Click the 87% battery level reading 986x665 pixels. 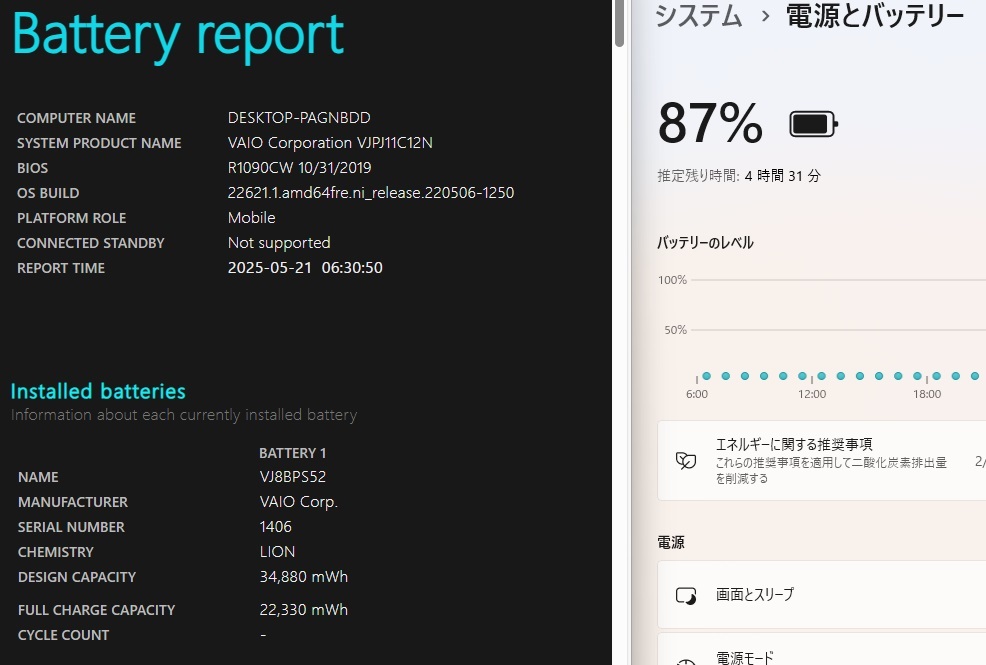click(710, 123)
